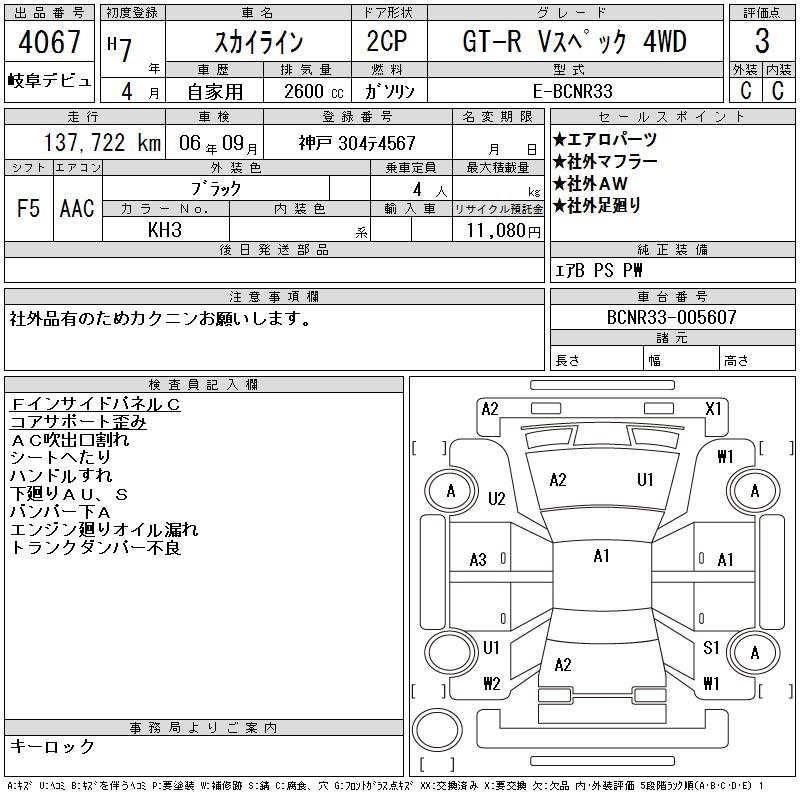Select the inspector note エンジン廻りオイル漏れ
Viewport: 800px width, 800px height.
[104, 530]
